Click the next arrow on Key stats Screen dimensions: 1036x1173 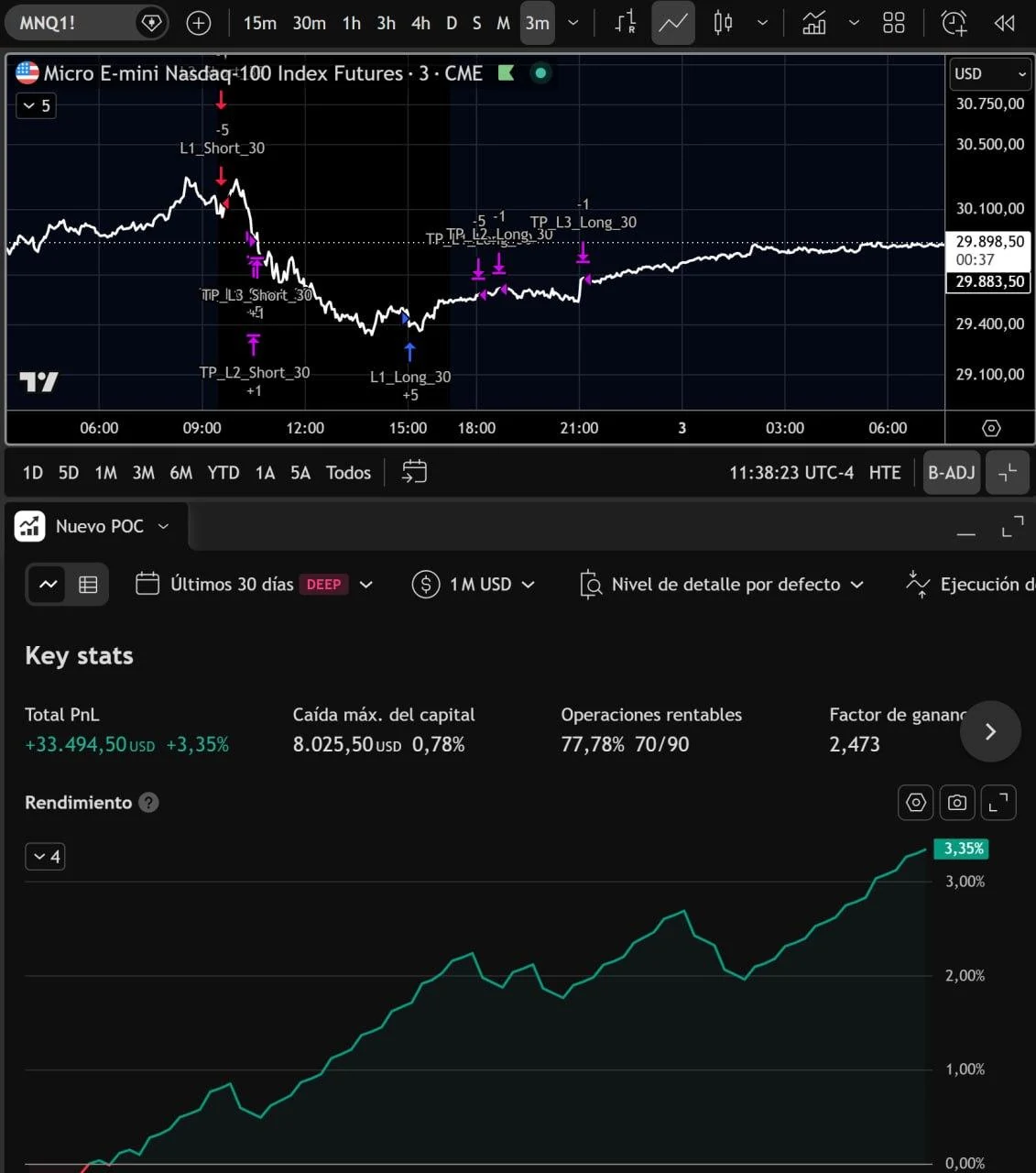(x=990, y=731)
